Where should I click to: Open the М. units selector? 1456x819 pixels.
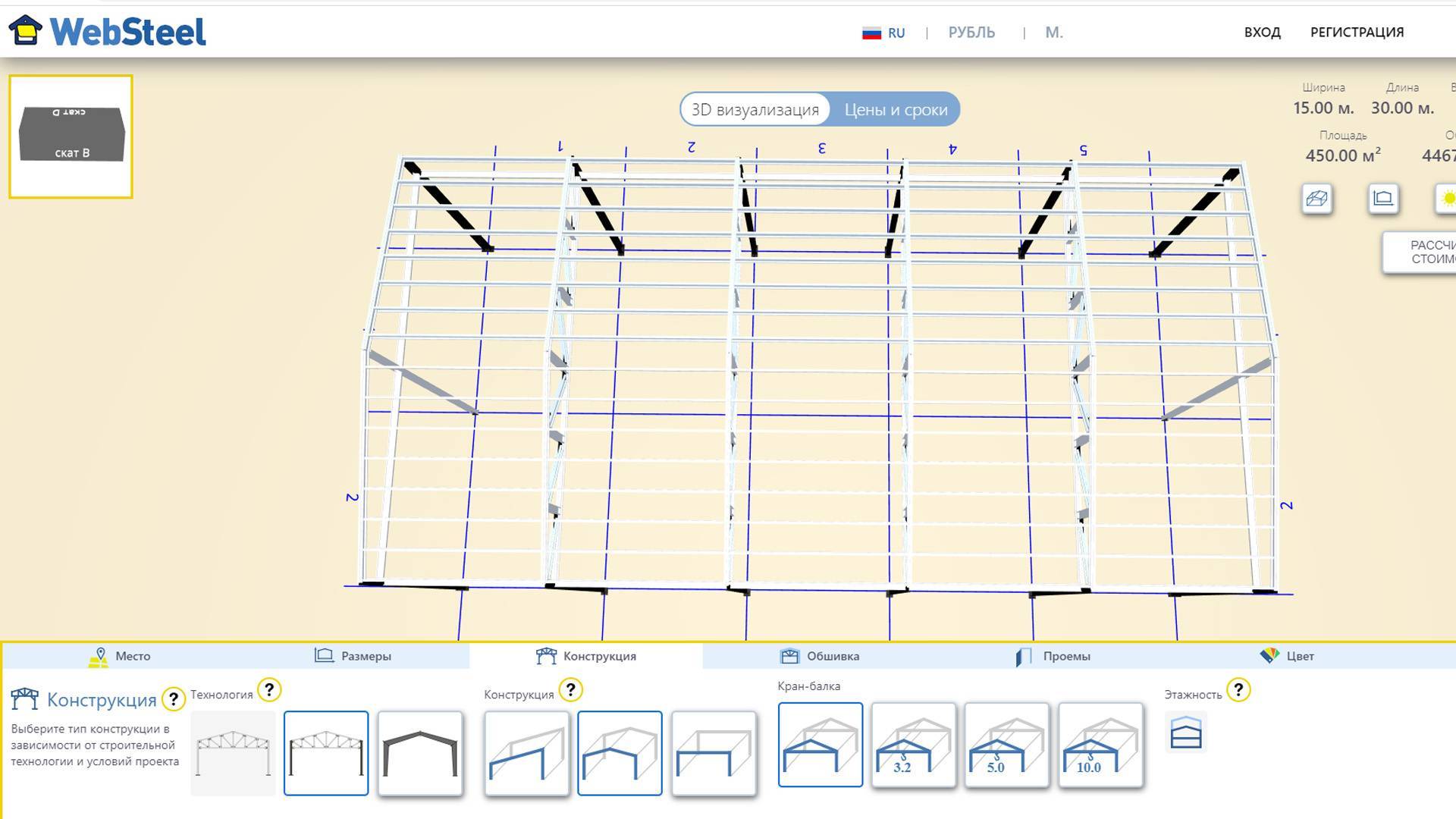point(1053,33)
